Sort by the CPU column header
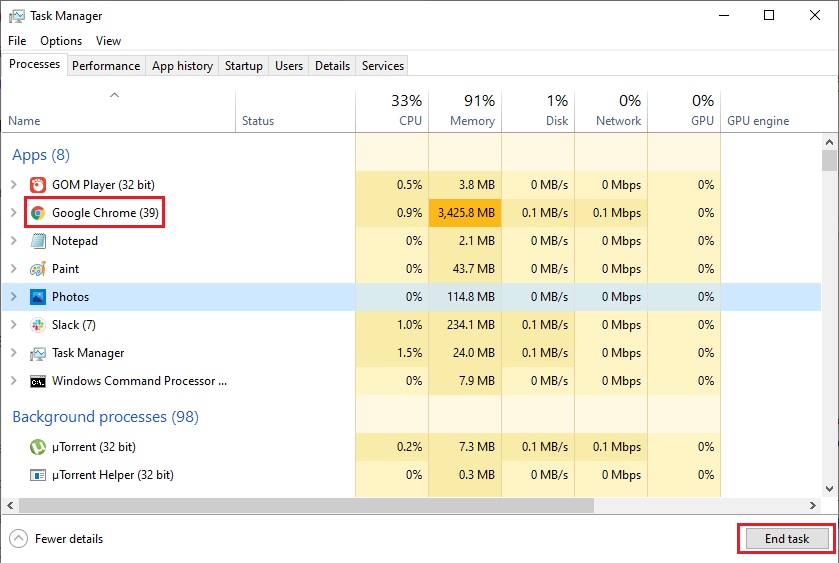This screenshot has height=563, width=839. (x=392, y=111)
